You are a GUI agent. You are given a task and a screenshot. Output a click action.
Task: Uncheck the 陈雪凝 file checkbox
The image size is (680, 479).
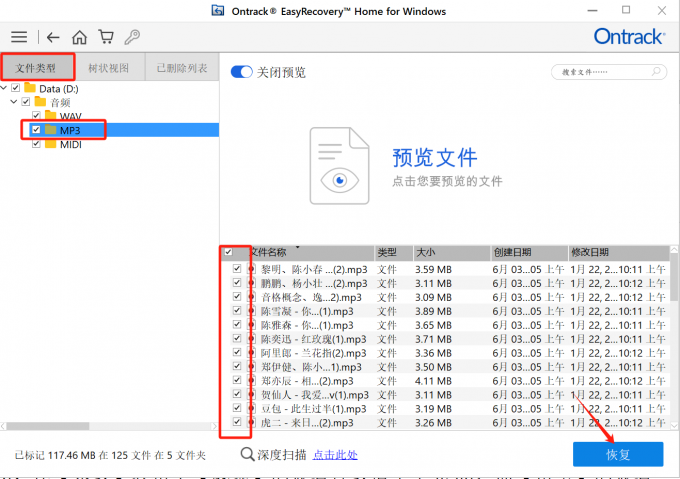[x=237, y=310]
